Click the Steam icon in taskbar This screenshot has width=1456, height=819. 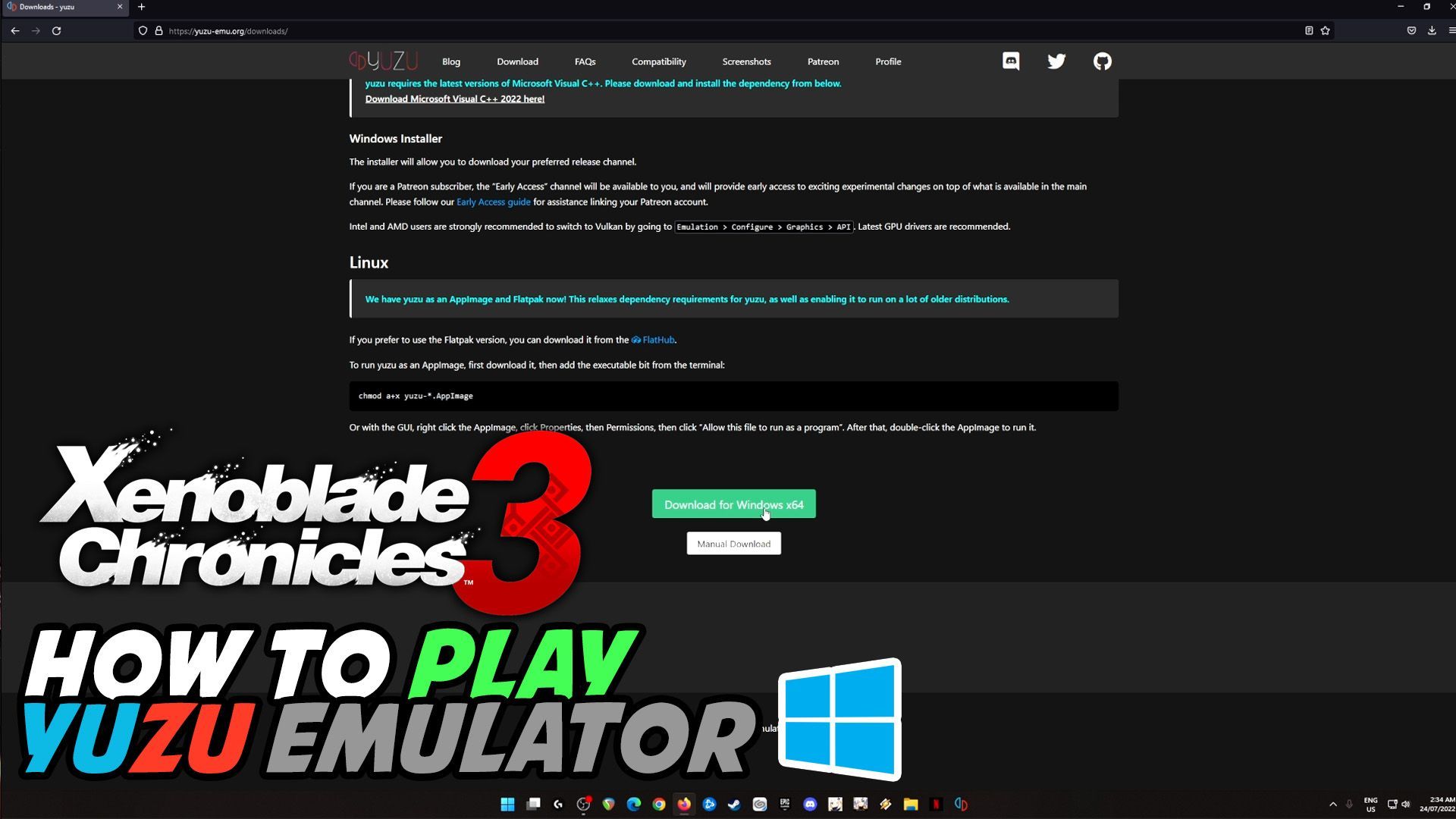[x=735, y=803]
